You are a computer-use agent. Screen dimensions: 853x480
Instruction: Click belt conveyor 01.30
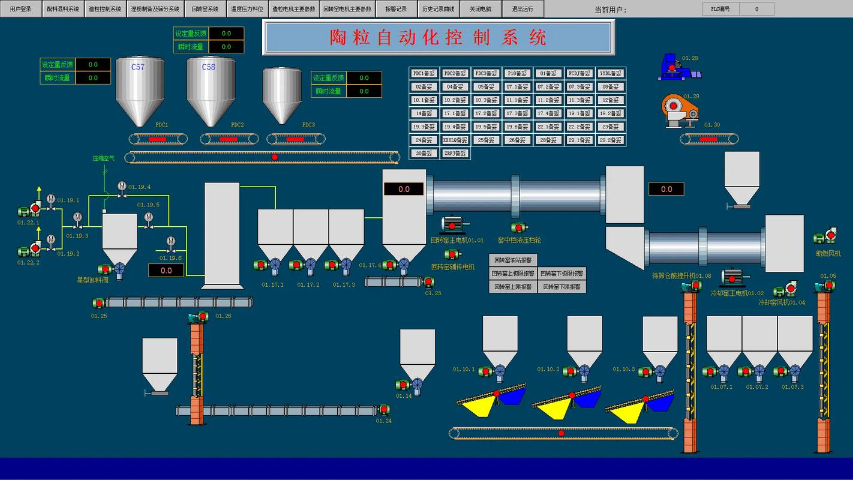click(x=709, y=139)
